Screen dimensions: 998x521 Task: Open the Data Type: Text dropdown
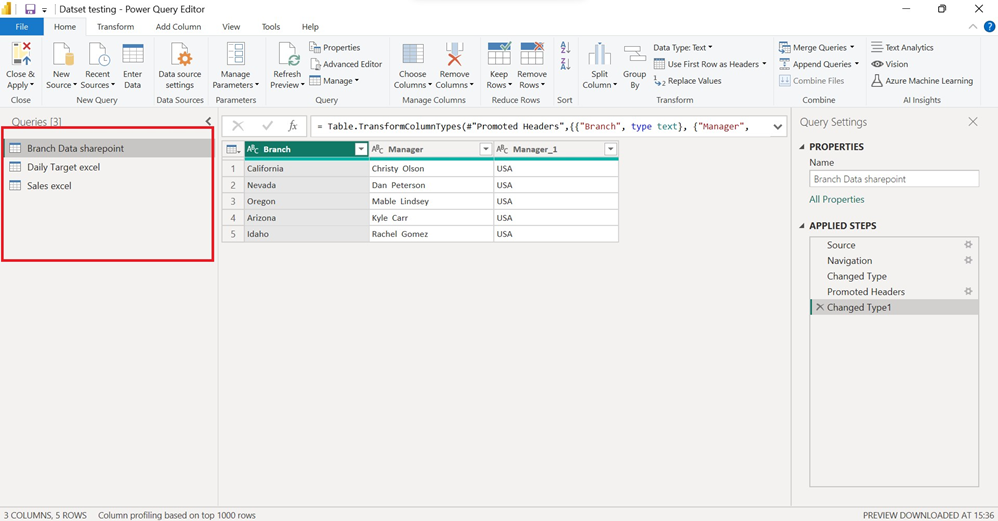click(x=683, y=48)
